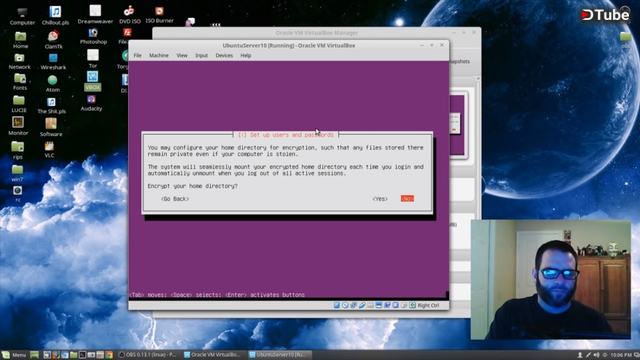Click the Right Ctrl host key label
The image size is (640, 360).
(428, 305)
